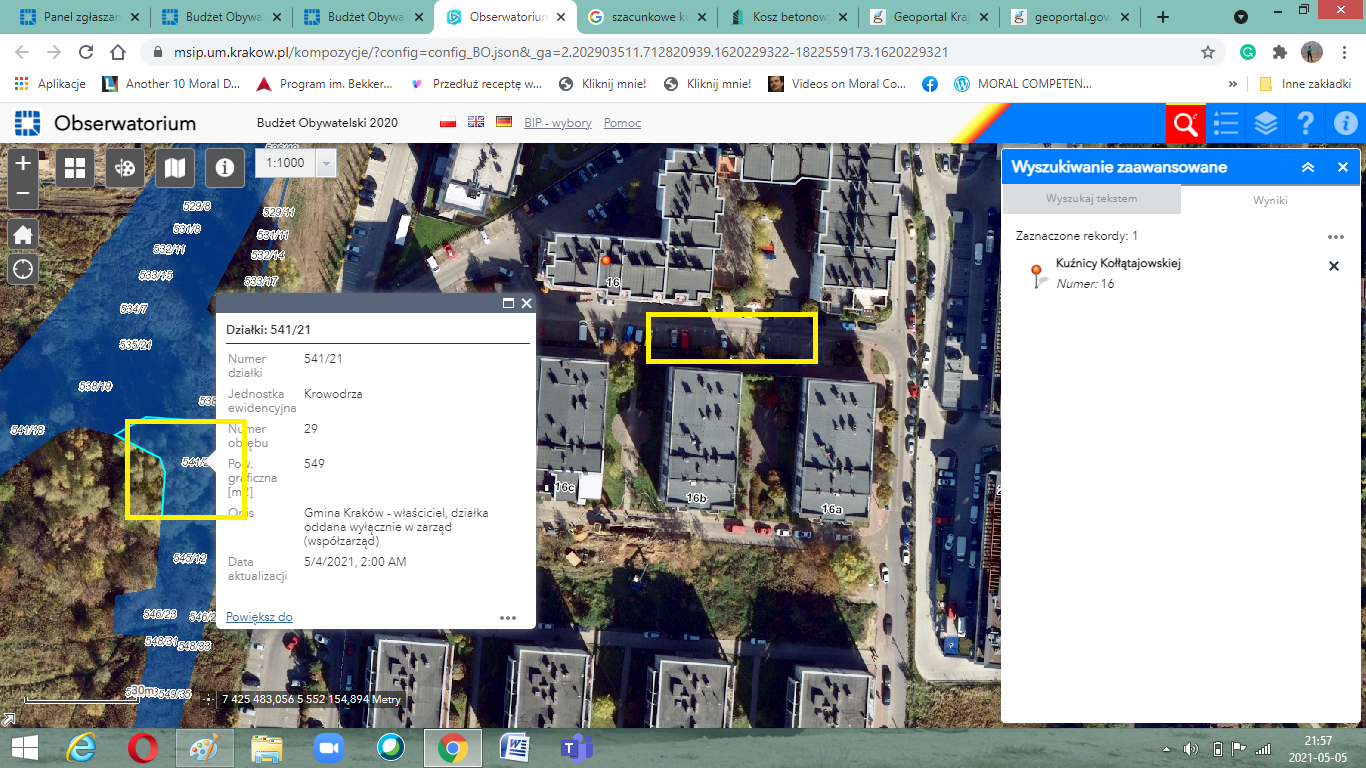Open the layers stack panel
This screenshot has width=1366, height=768.
click(1266, 124)
